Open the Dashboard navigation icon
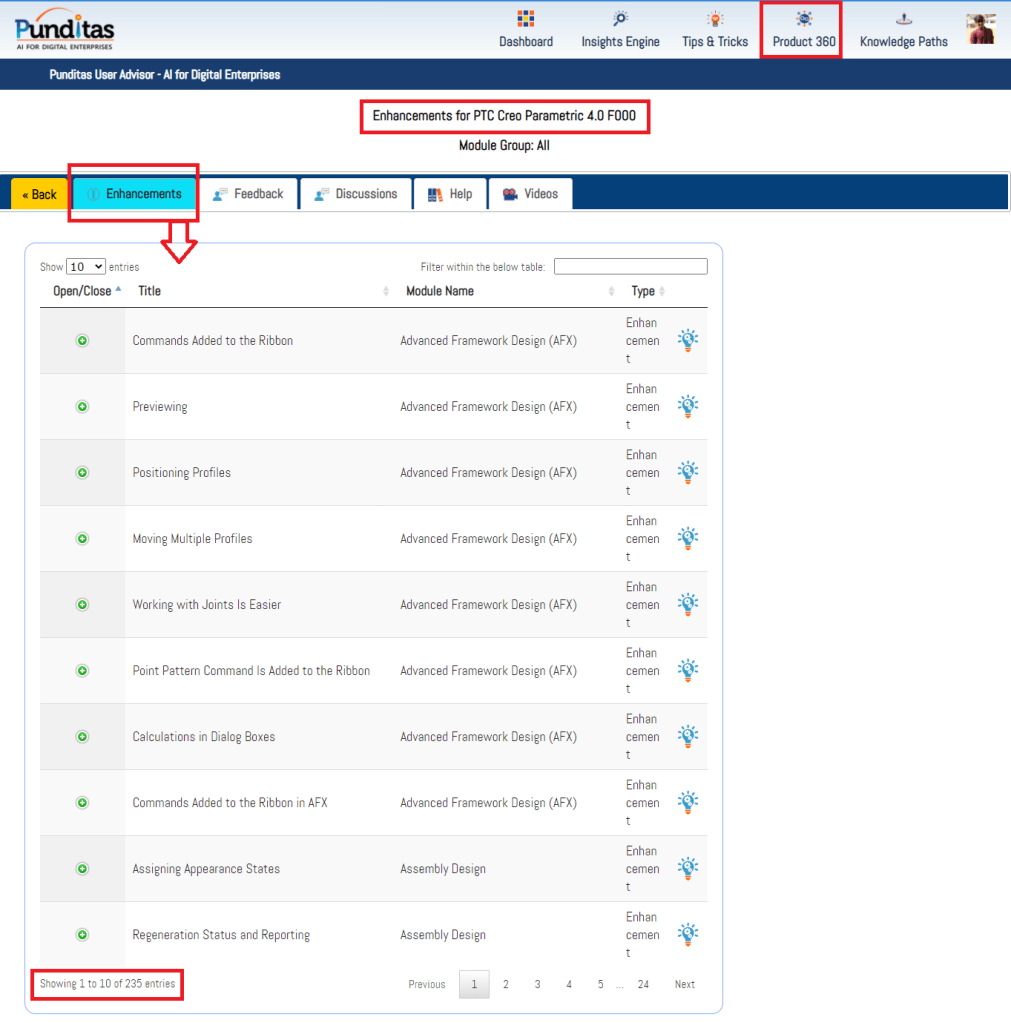Image resolution: width=1011 pixels, height=1023 pixels. tap(526, 20)
